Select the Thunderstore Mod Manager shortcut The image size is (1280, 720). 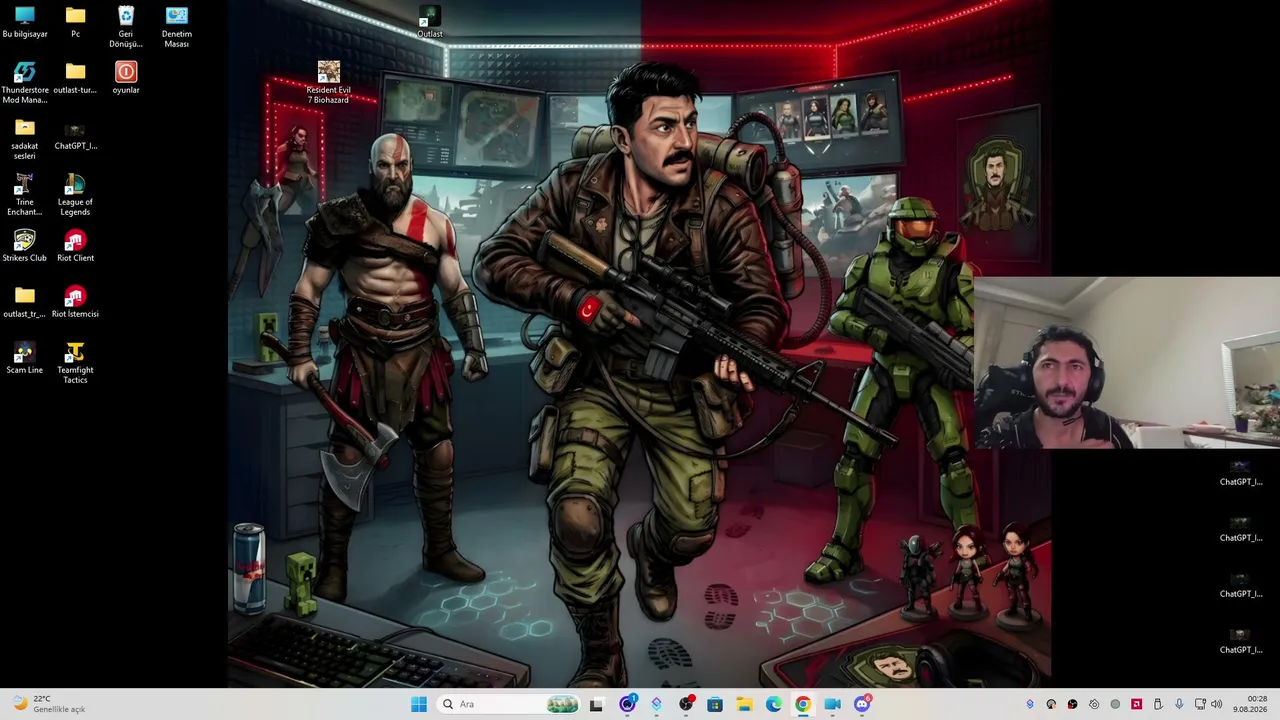pos(25,83)
